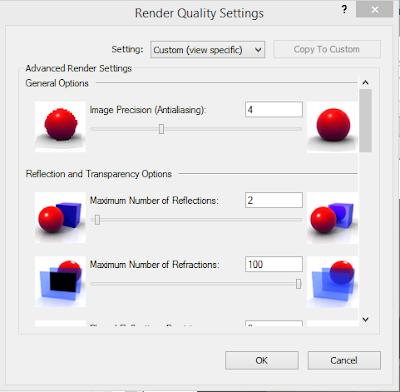The width and height of the screenshot is (400, 392).
Task: Click the low refractions thumbnail with black square
Action: [x=60, y=281]
